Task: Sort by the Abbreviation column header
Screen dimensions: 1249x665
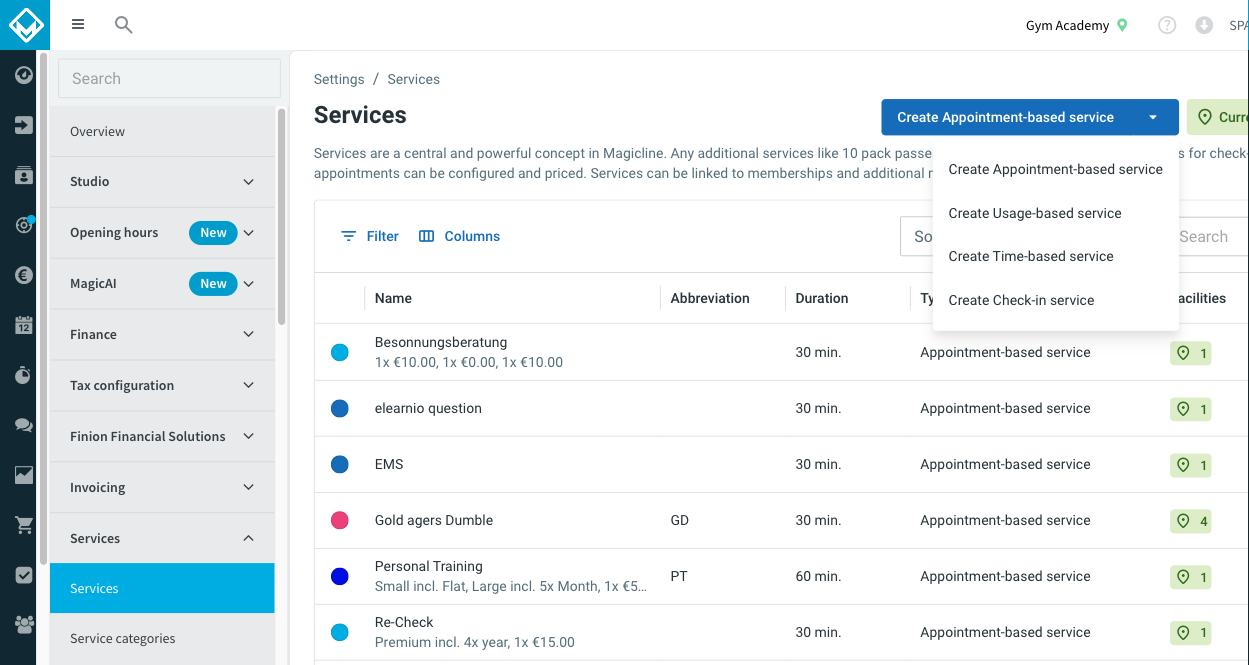Action: 710,298
